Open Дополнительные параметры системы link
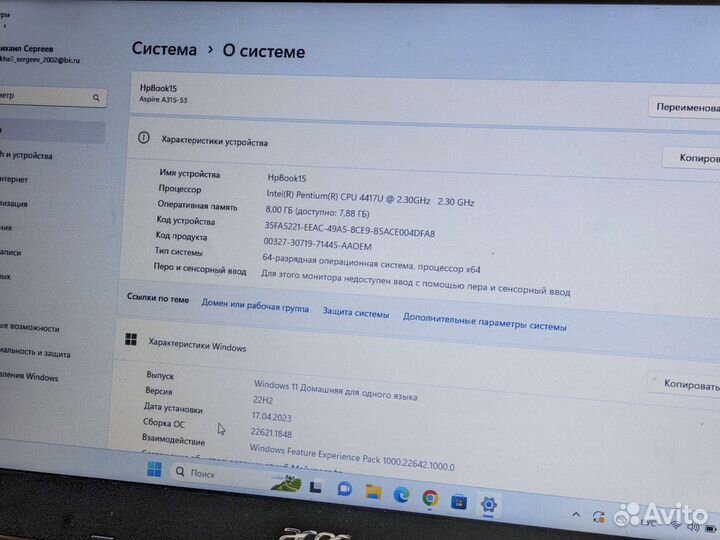720x540 pixels. pyautogui.click(x=484, y=322)
